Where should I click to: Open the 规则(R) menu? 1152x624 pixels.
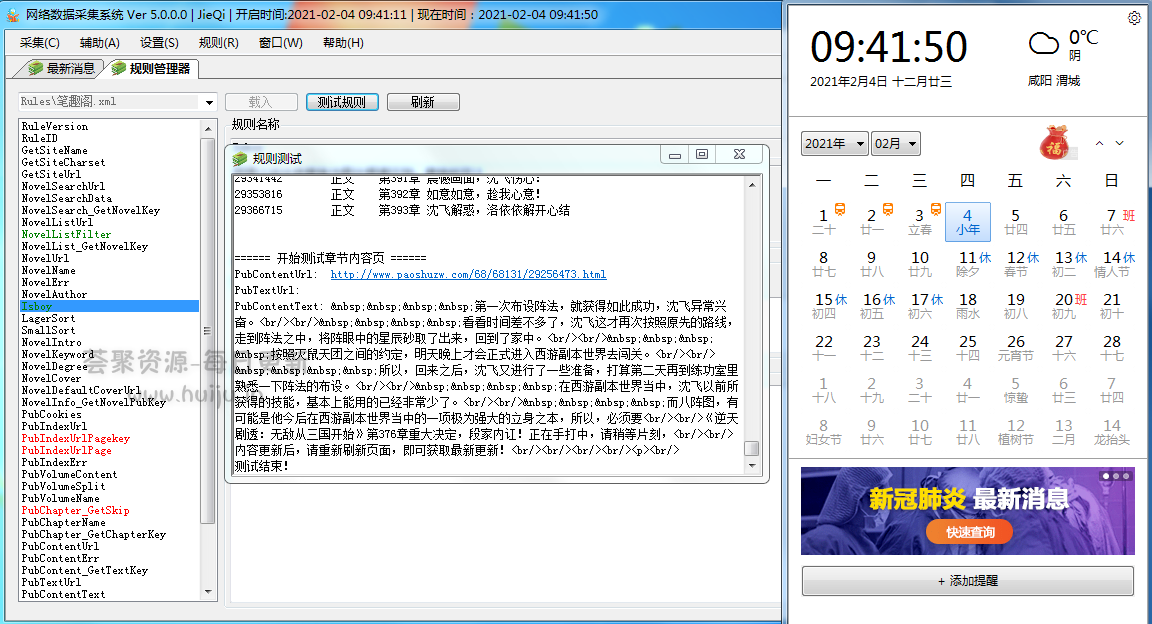(218, 43)
